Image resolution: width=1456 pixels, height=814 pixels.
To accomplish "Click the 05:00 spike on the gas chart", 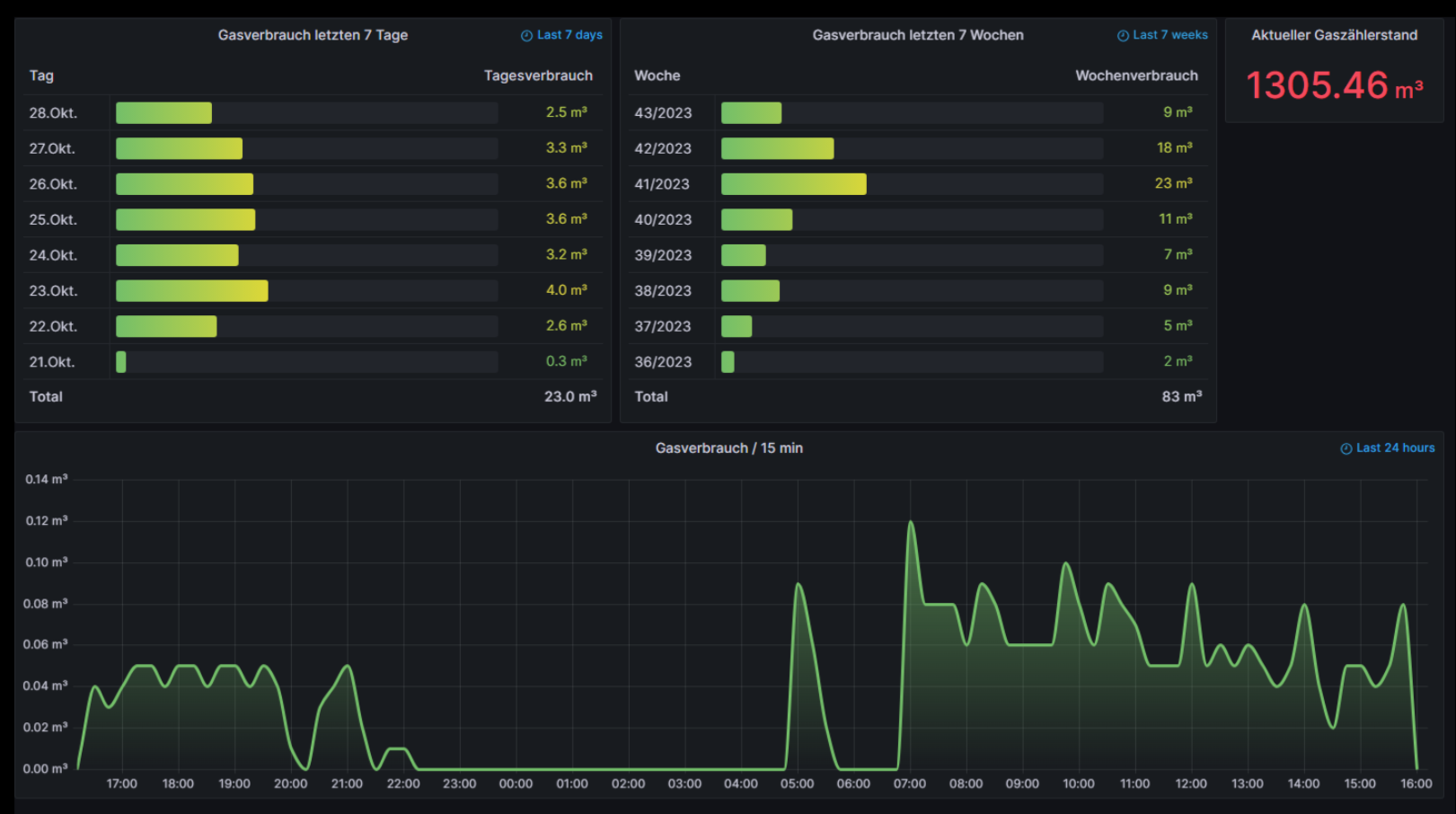I will [799, 585].
